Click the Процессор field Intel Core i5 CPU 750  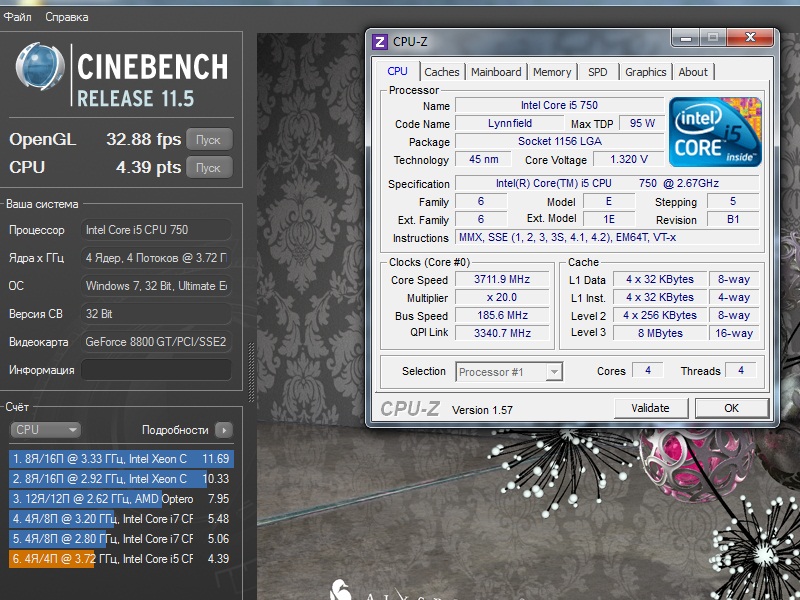[x=156, y=230]
